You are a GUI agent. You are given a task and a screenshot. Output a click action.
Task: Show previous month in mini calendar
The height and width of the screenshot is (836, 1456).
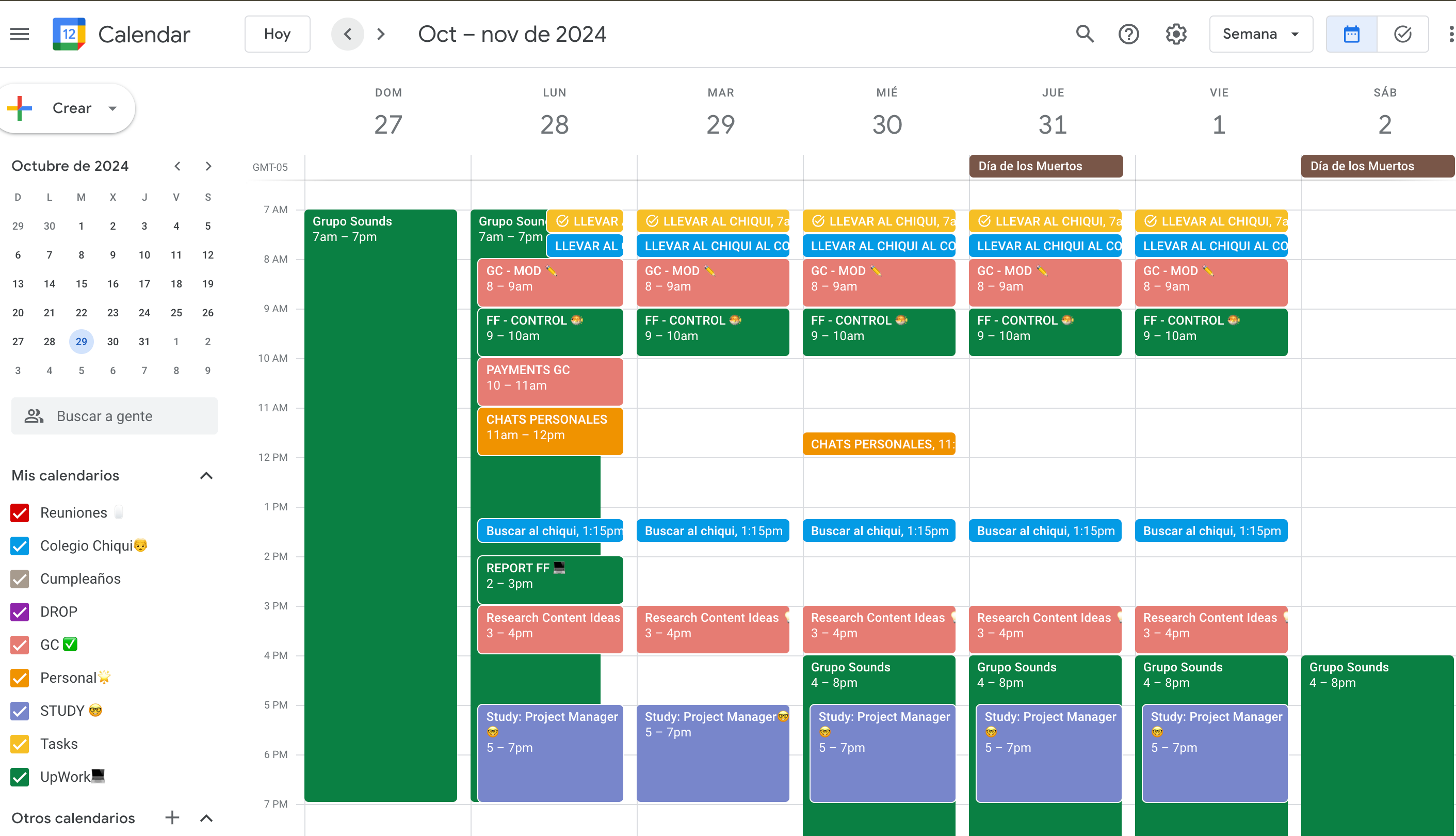tap(178, 167)
